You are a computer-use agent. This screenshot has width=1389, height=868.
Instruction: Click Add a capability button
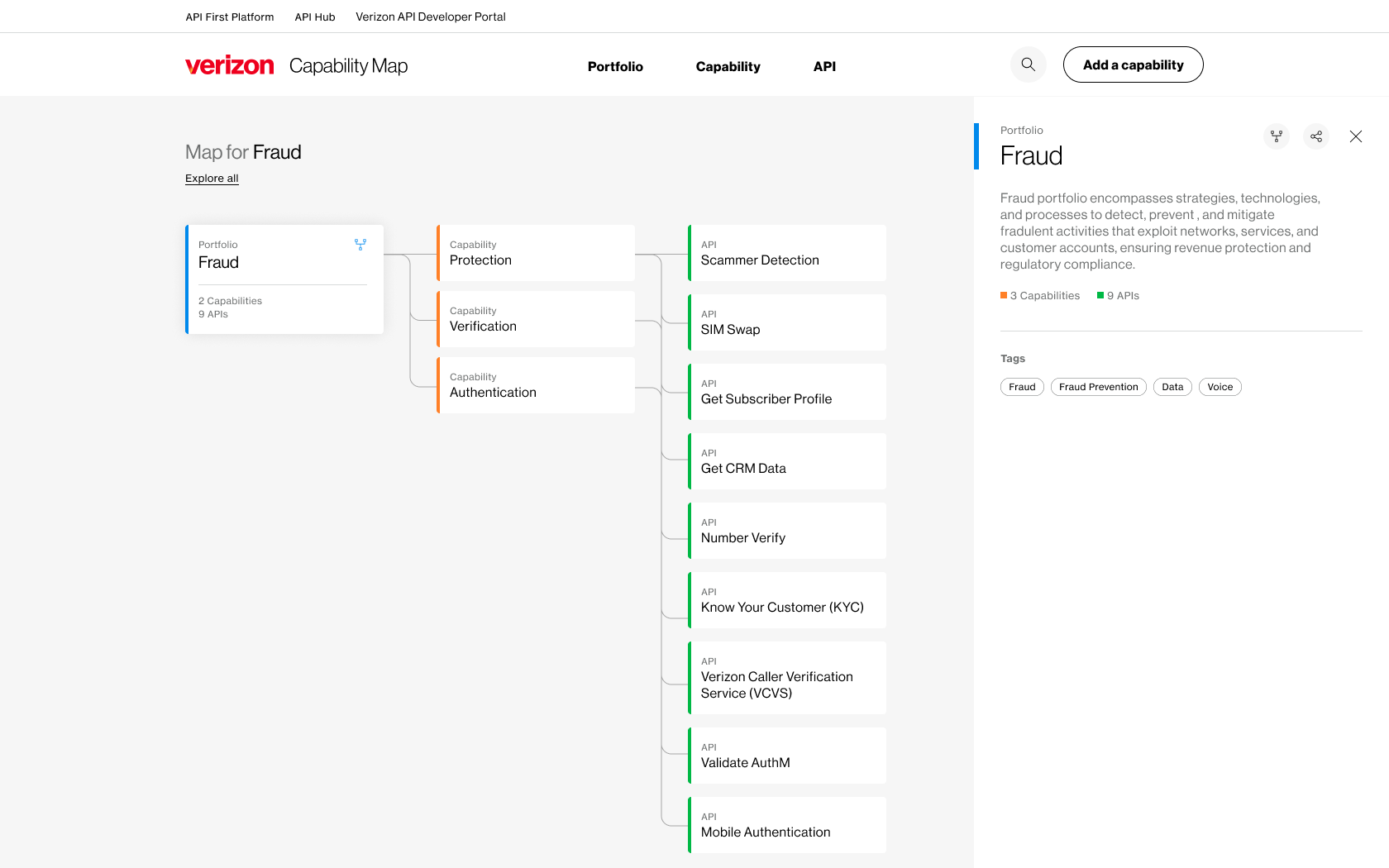[1133, 64]
